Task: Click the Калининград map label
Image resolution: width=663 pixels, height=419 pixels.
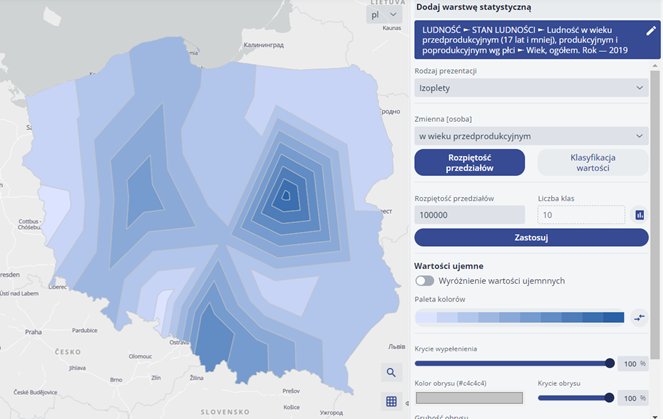Action: click(x=264, y=45)
